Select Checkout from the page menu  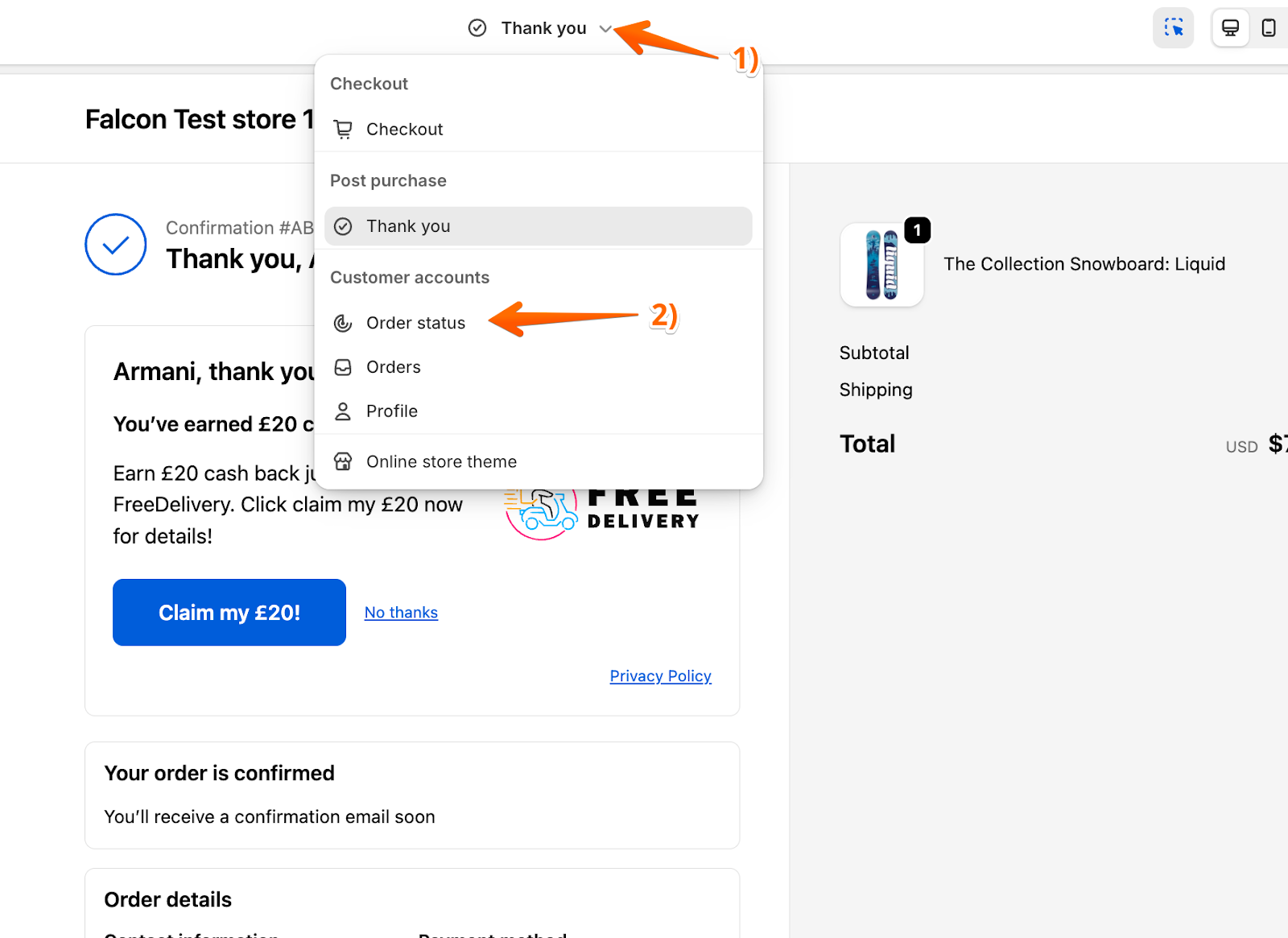[404, 130]
